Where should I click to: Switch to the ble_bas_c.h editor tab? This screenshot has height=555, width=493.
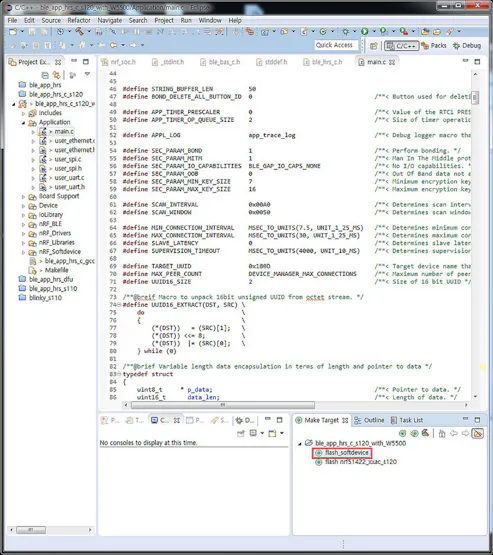click(220, 62)
